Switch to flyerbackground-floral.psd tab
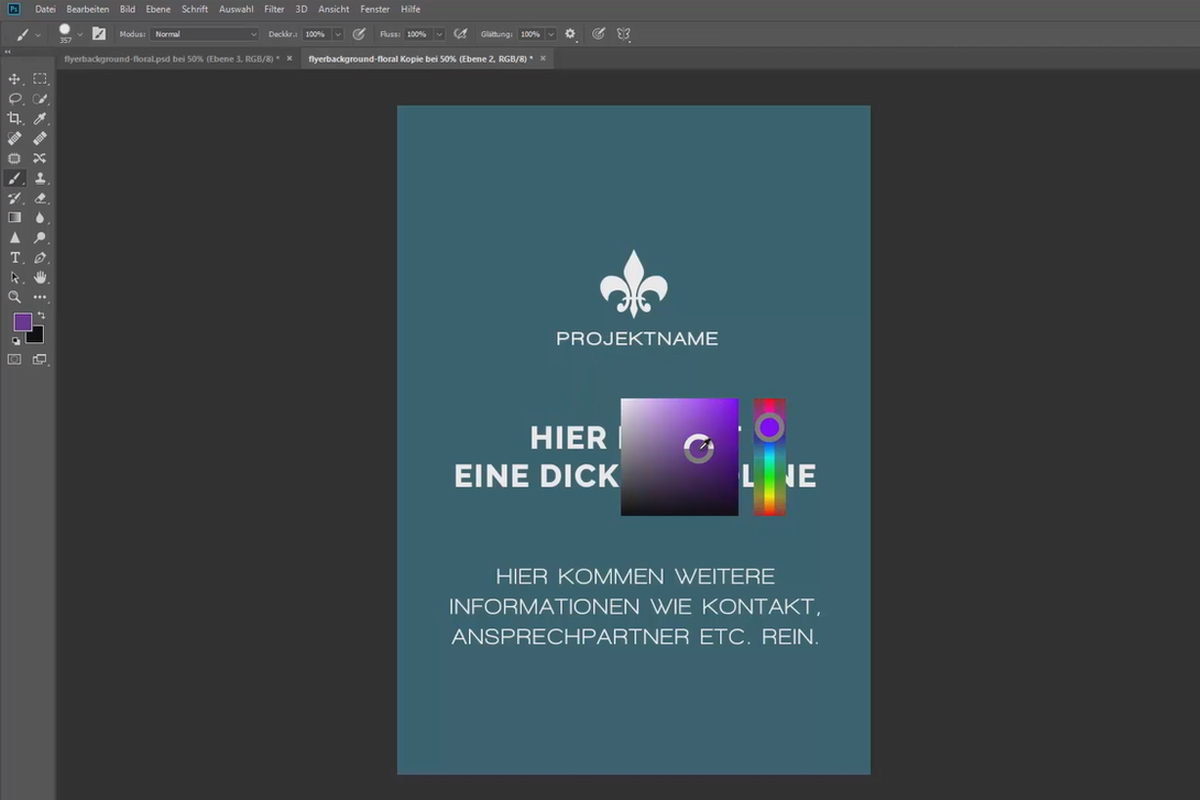 click(x=171, y=59)
